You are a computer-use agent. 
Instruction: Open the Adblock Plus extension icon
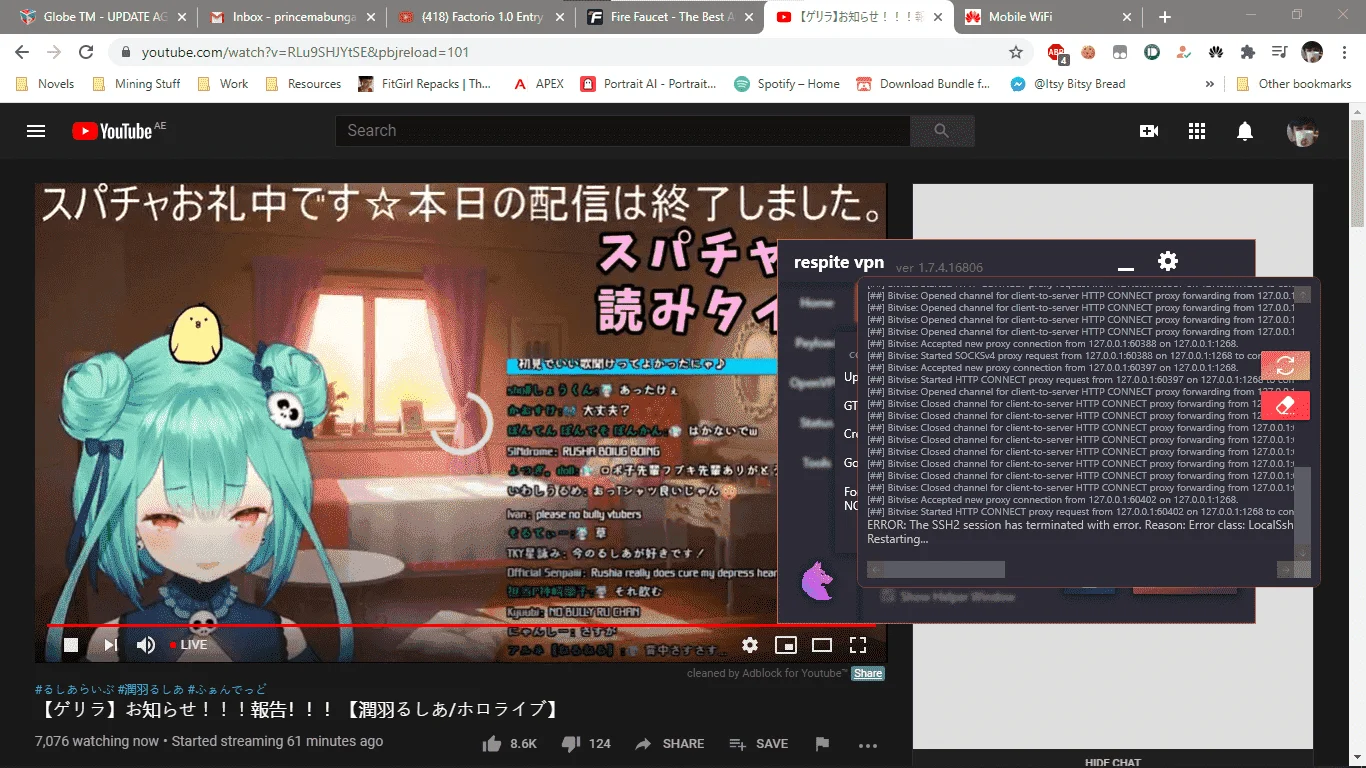tap(1057, 52)
